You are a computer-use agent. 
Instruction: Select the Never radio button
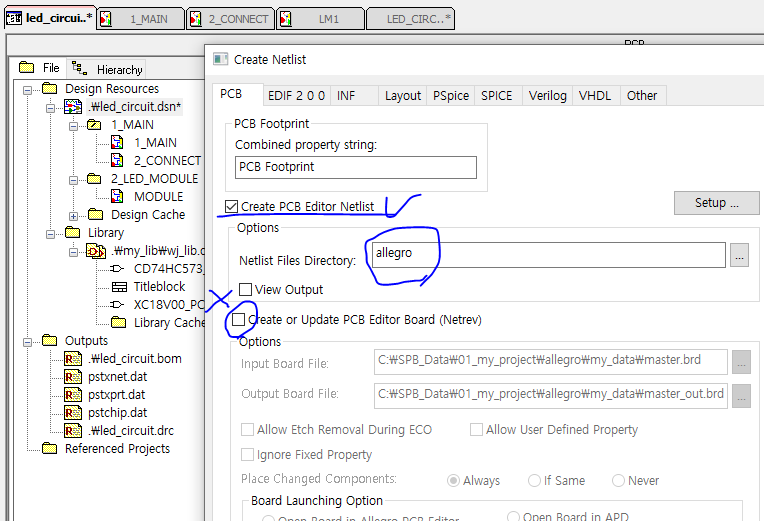[618, 481]
